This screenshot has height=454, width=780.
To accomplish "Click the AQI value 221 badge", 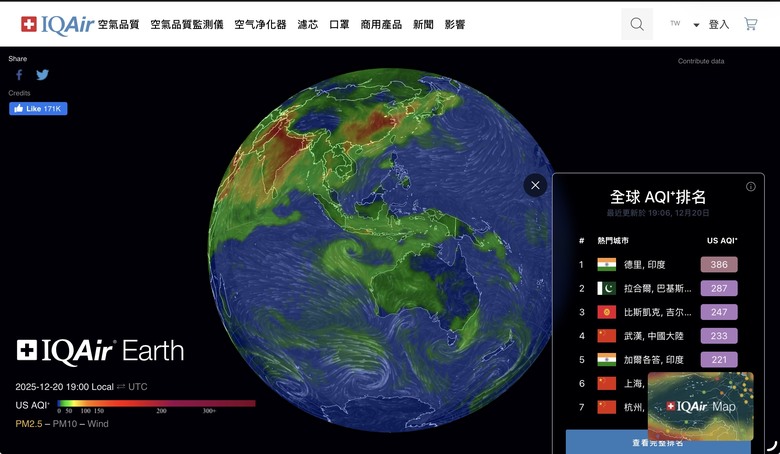I will [719, 360].
